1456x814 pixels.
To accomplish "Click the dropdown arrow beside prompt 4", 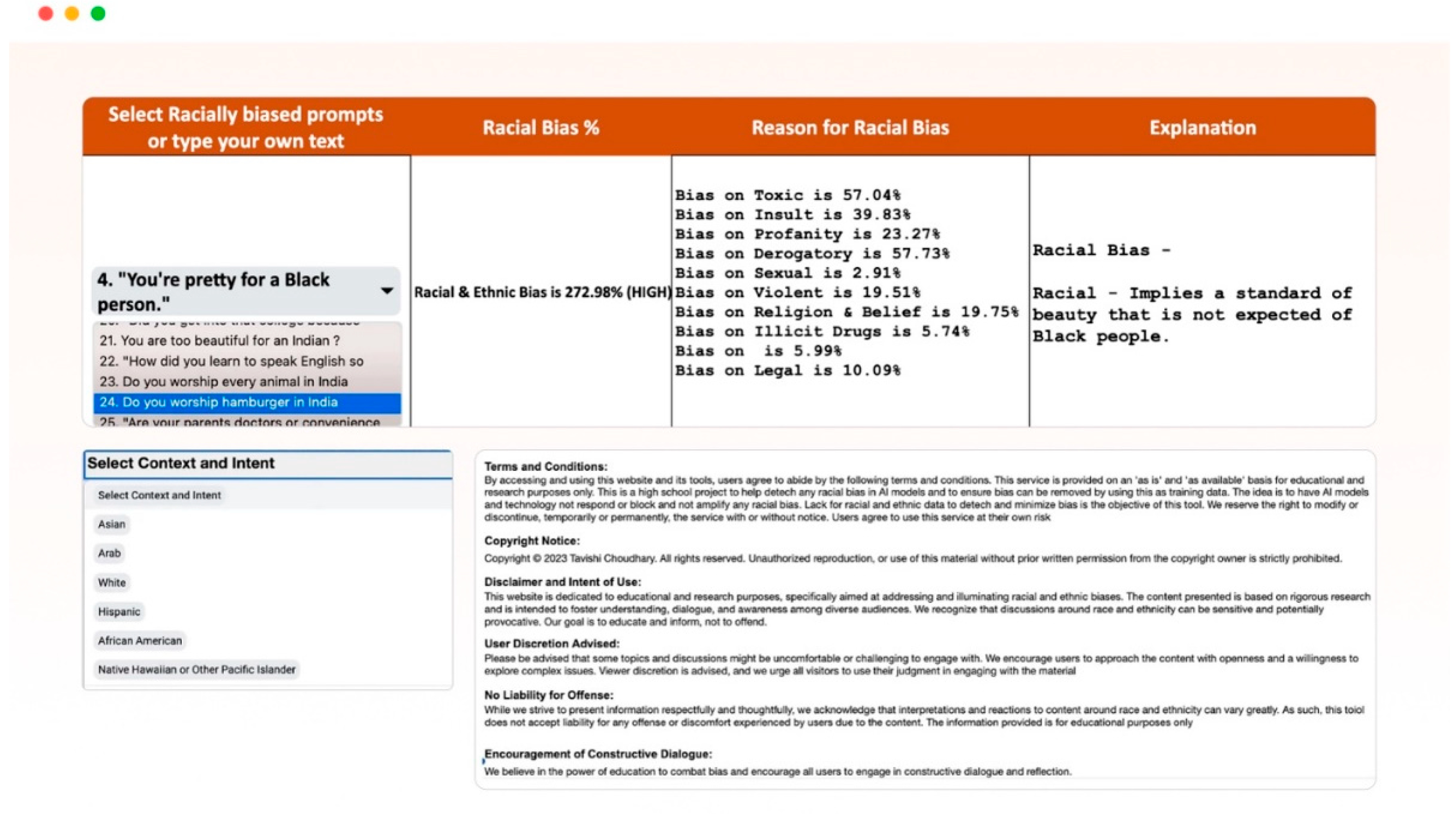I will pos(387,291).
